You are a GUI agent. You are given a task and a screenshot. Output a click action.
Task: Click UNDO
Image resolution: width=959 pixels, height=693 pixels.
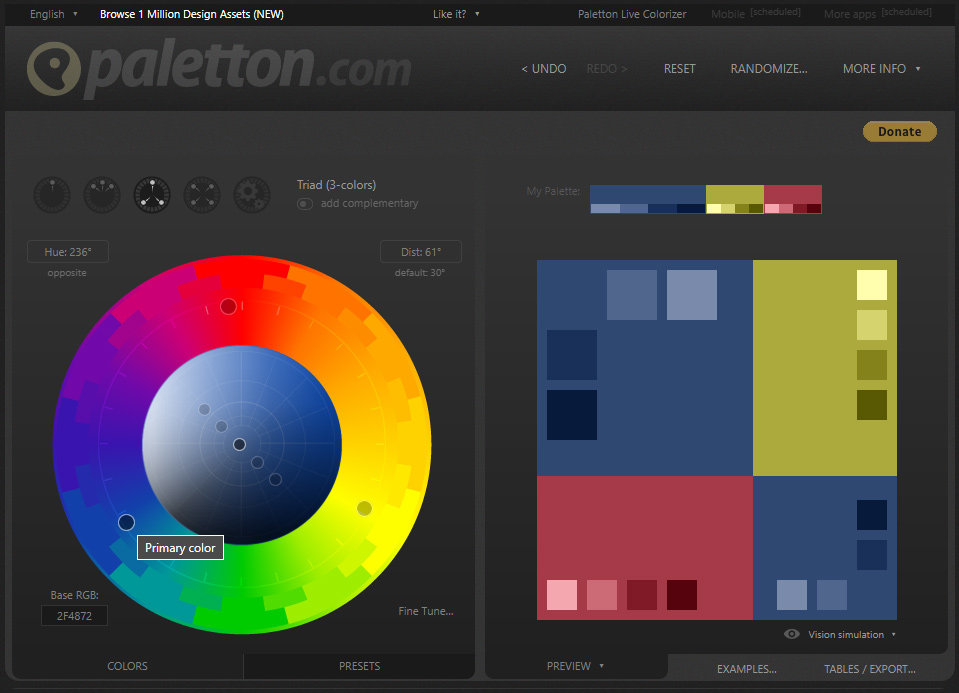[544, 69]
